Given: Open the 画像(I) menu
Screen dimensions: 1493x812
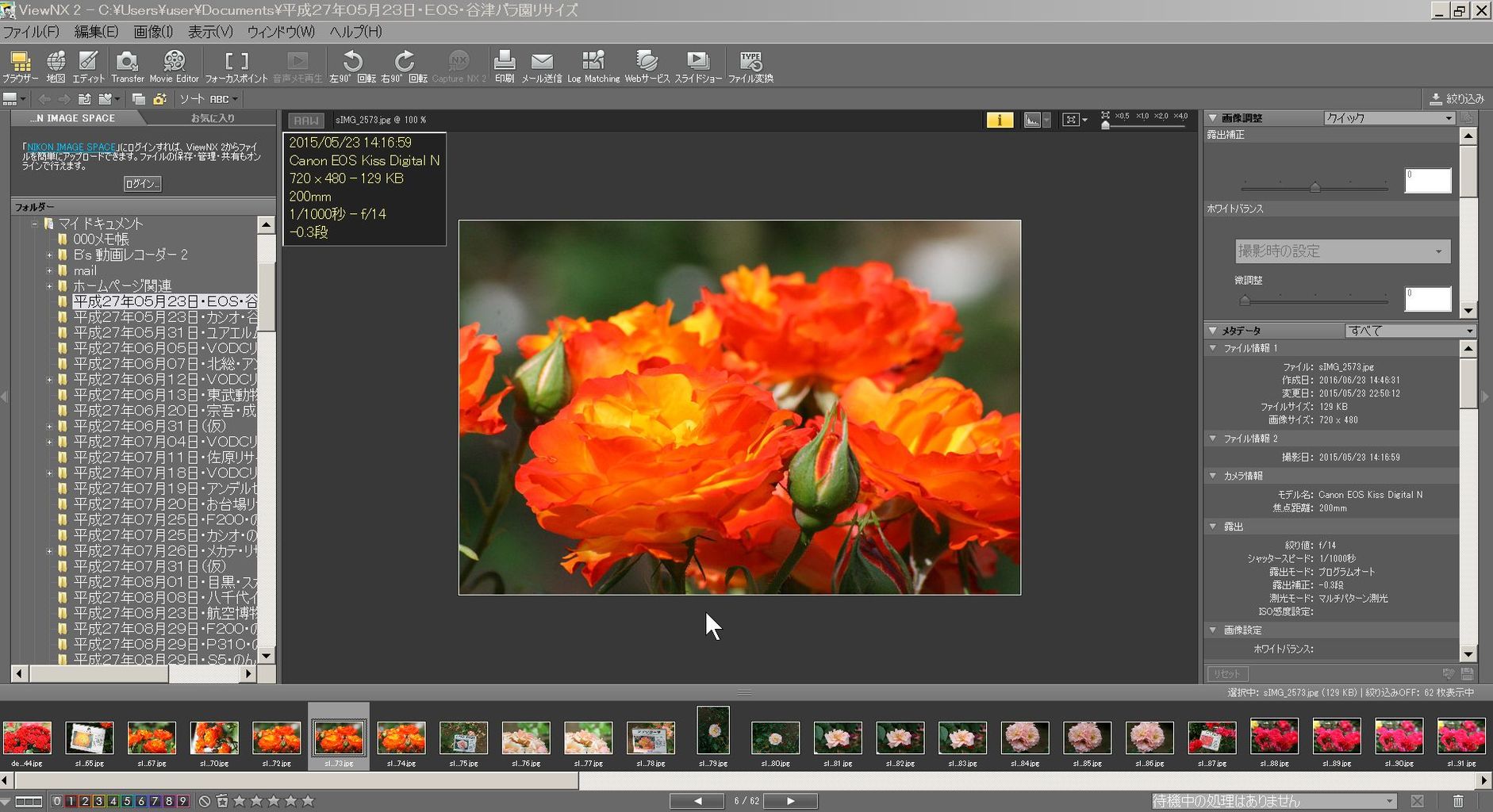Looking at the screenshot, I should pos(153,32).
